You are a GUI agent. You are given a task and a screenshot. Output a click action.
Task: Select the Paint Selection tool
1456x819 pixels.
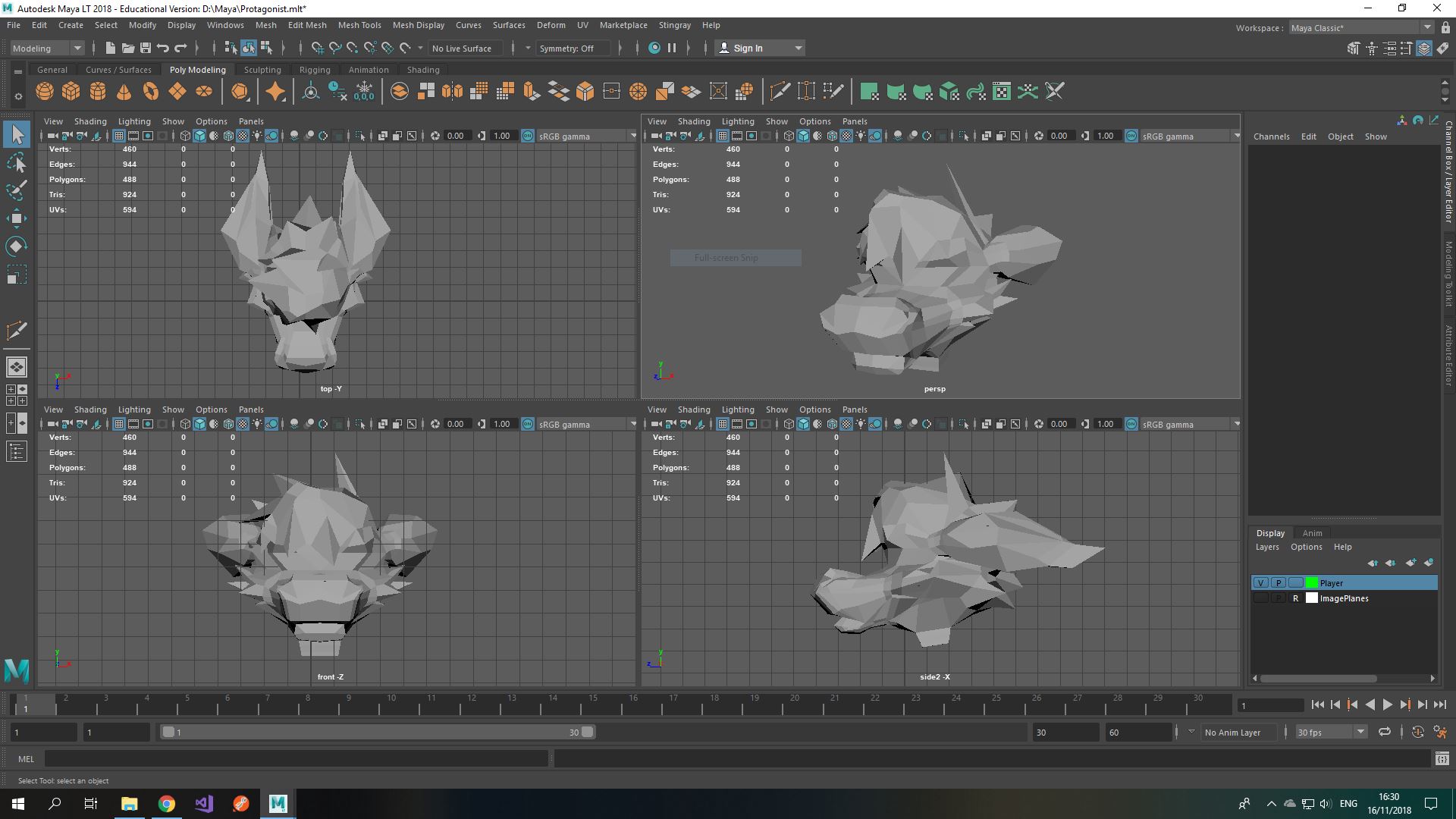[17, 190]
